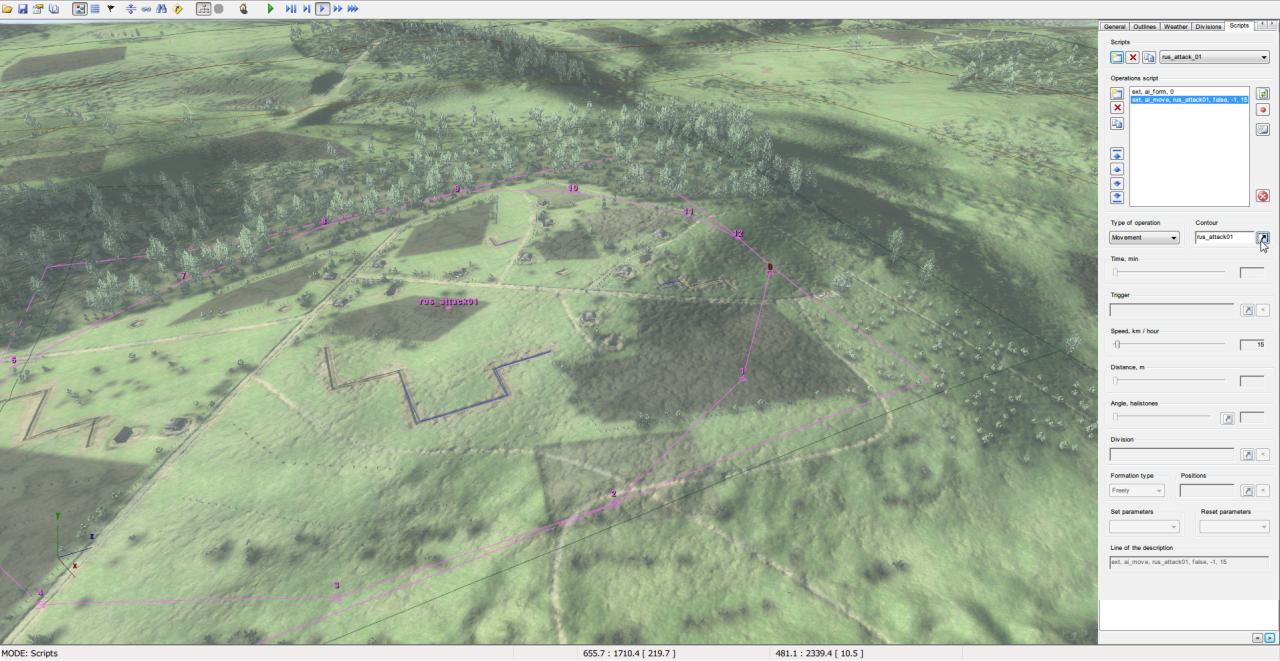Switch to the Weather tab
Viewport: 1280px width, 661px height.
point(1176,26)
